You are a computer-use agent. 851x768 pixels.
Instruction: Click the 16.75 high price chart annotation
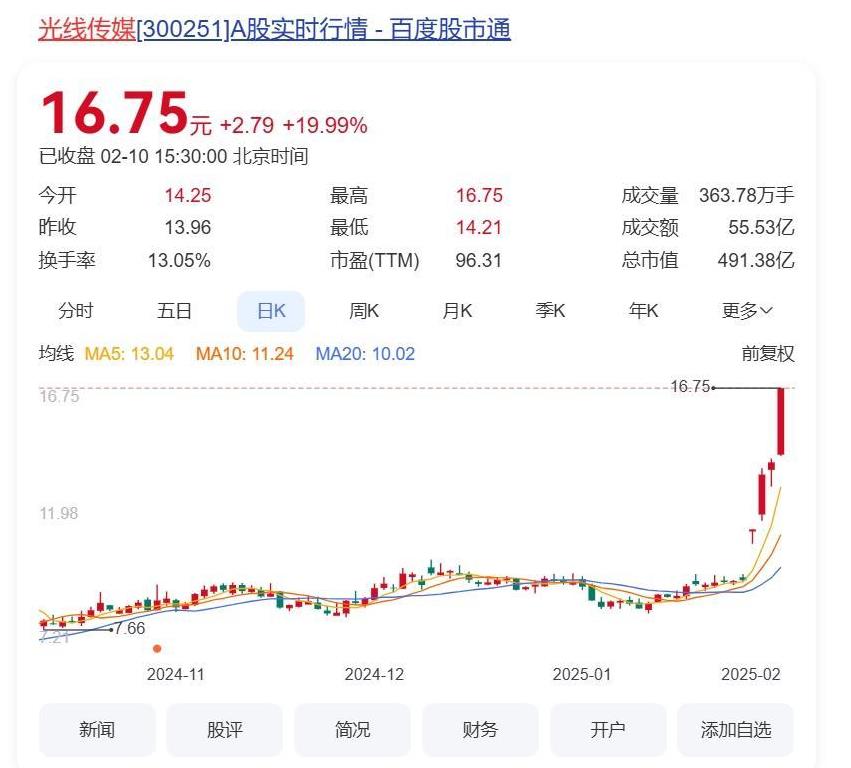click(690, 386)
